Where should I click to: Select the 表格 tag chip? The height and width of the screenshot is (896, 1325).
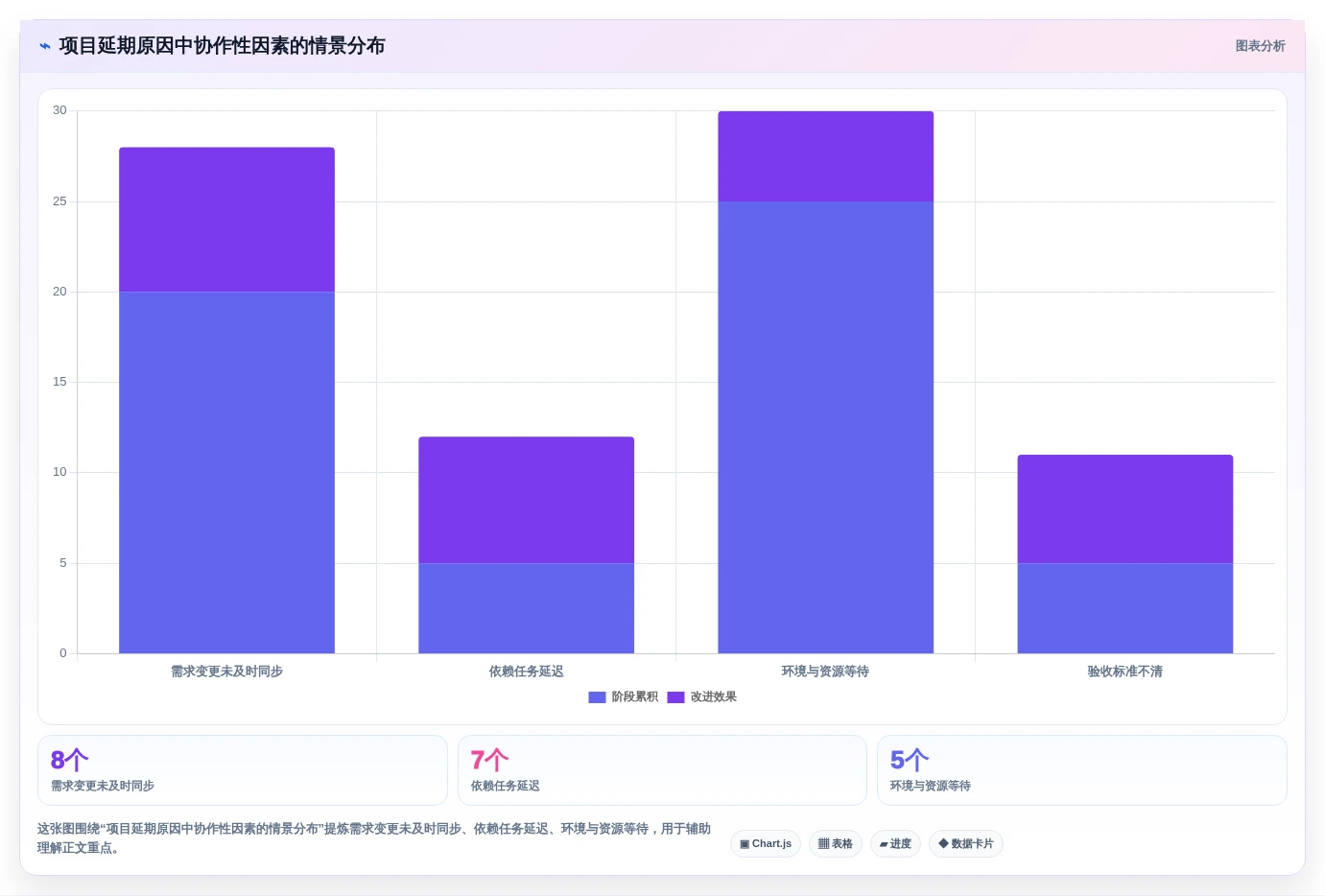(x=836, y=844)
